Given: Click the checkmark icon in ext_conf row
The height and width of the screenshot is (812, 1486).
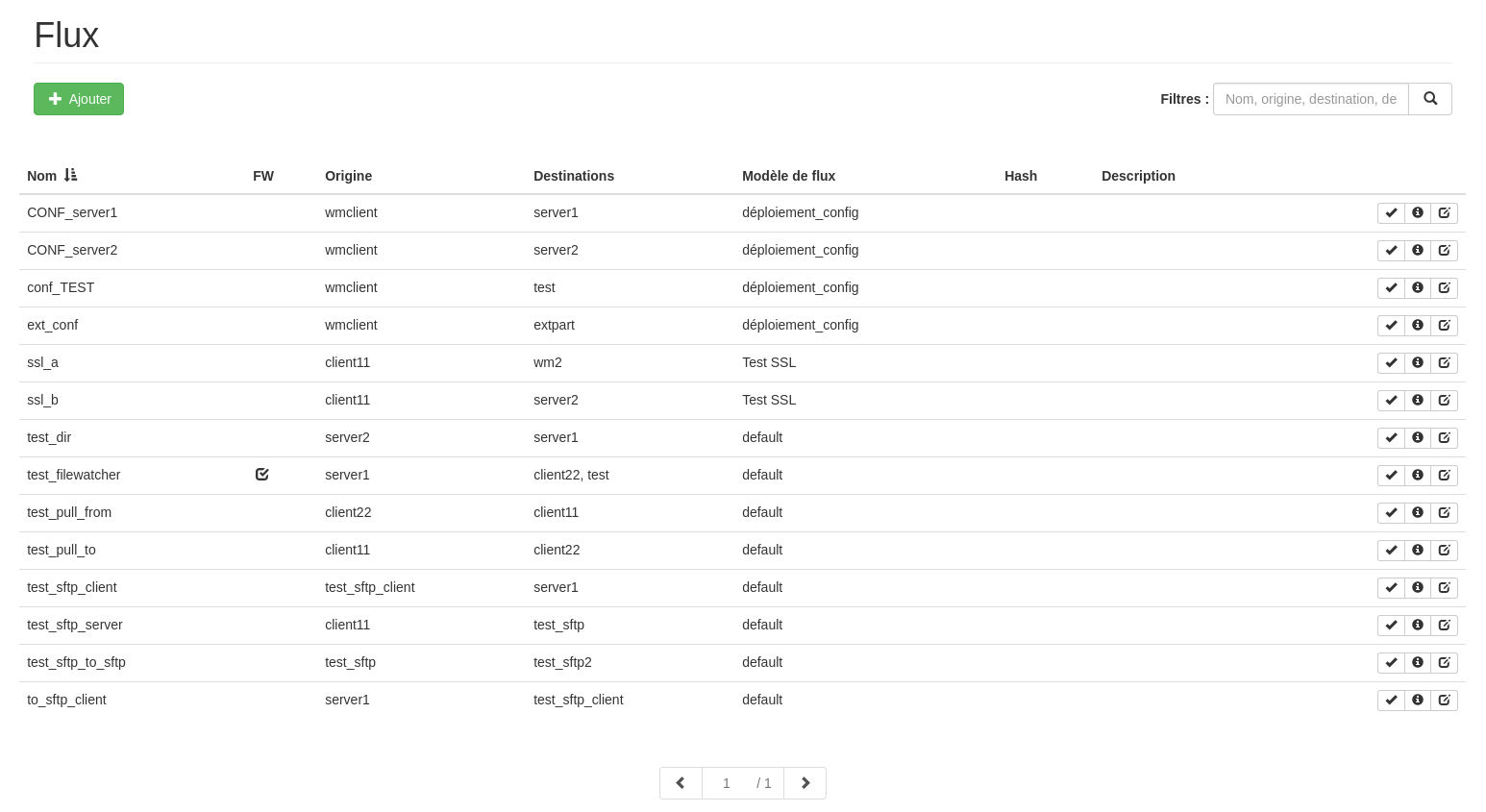Looking at the screenshot, I should pyautogui.click(x=1391, y=326).
